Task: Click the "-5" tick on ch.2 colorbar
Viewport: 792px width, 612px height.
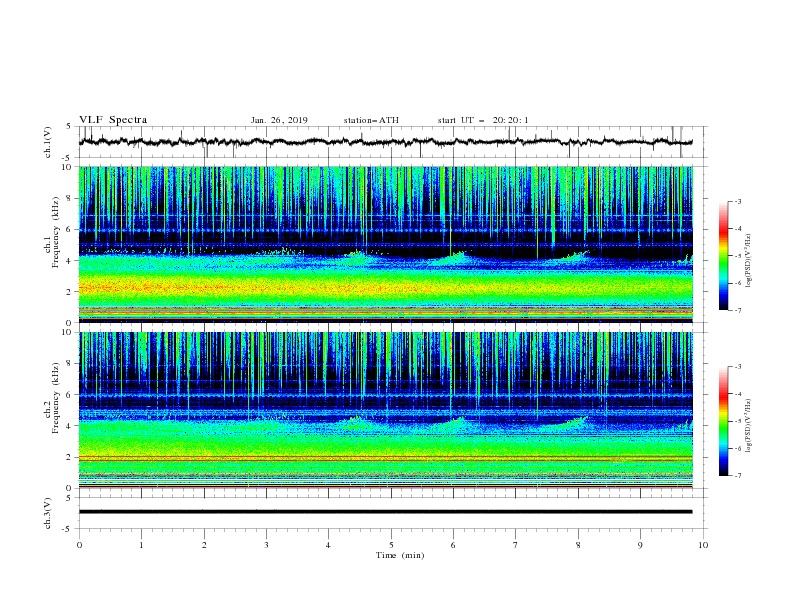Action: coord(737,421)
